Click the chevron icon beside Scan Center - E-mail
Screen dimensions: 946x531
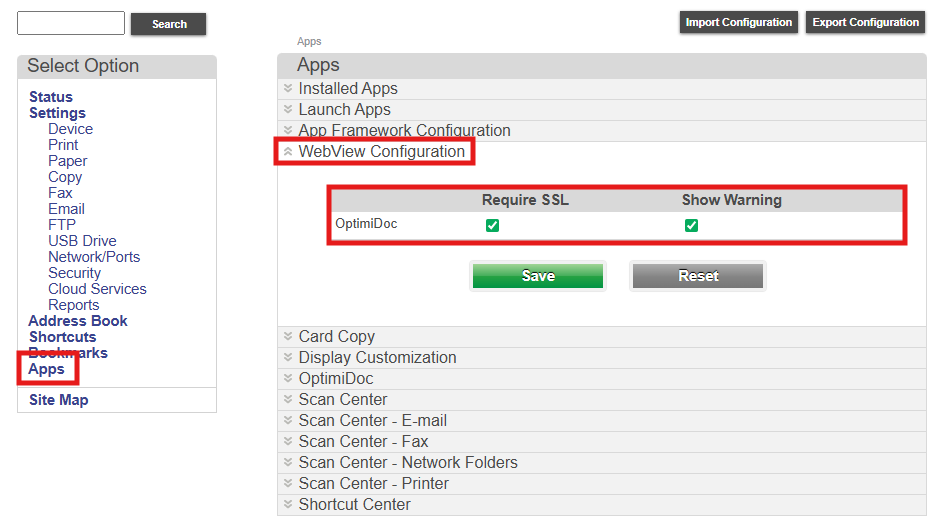(x=288, y=421)
